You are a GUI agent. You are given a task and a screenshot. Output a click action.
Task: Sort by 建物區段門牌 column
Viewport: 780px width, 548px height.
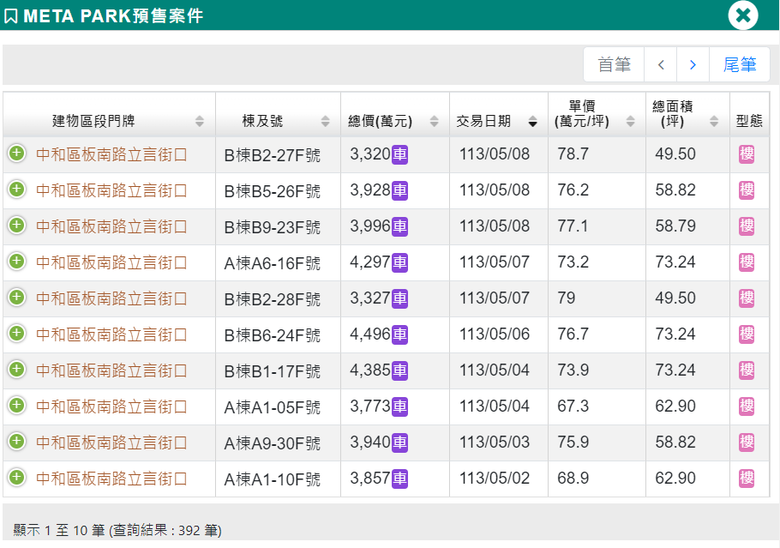[x=109, y=115]
